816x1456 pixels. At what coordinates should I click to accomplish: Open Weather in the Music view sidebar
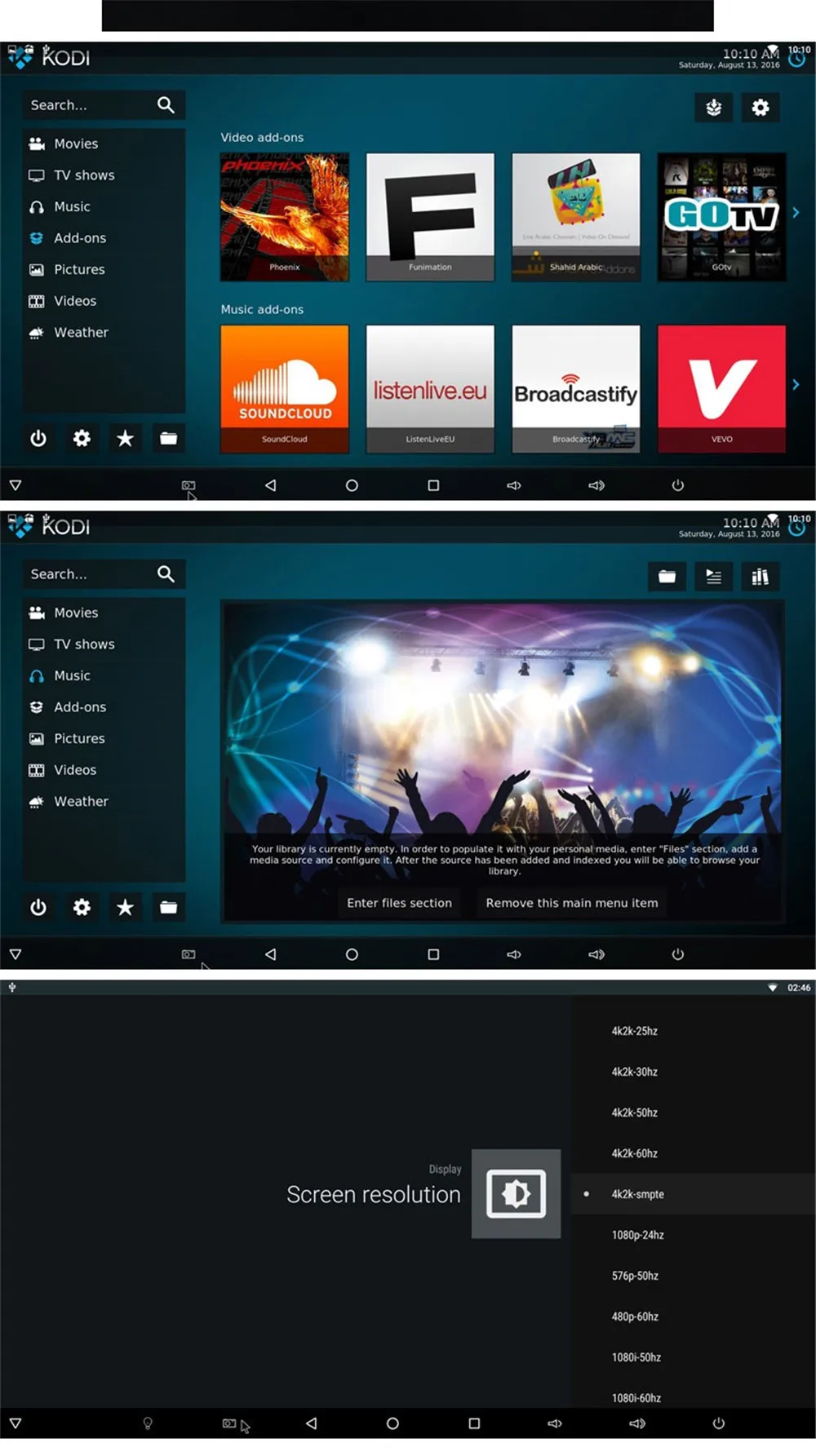104,802
